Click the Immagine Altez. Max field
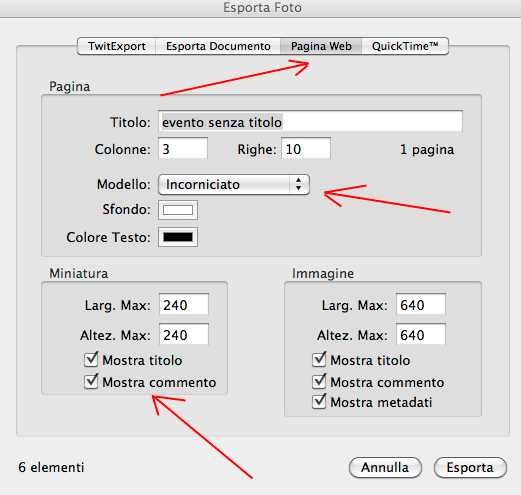 [x=421, y=334]
